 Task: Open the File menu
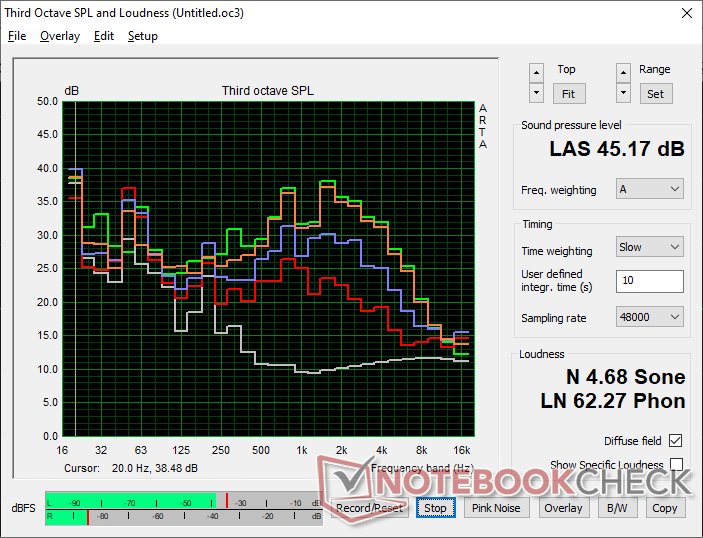(x=17, y=36)
